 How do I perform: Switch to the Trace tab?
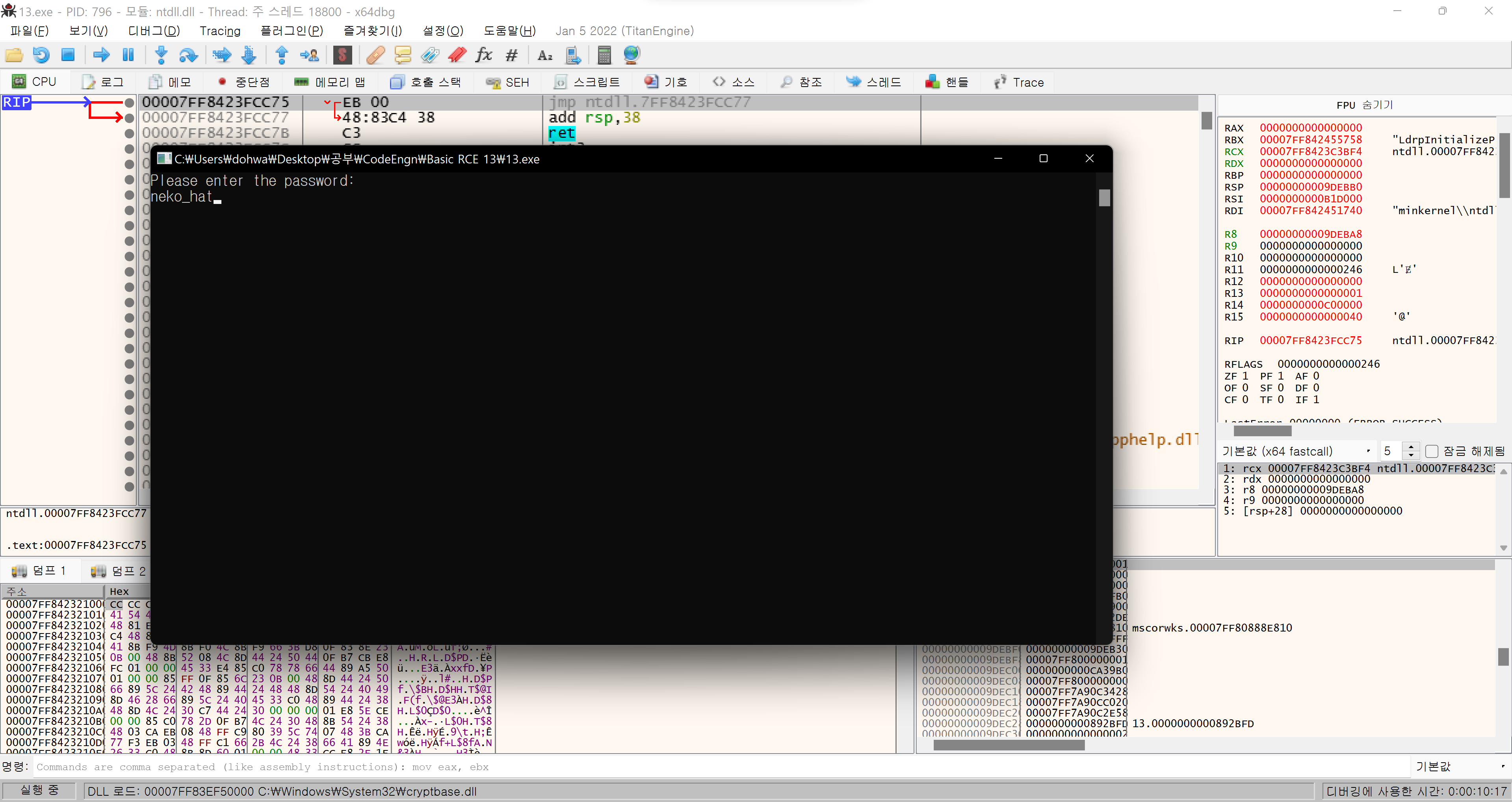pos(1020,81)
